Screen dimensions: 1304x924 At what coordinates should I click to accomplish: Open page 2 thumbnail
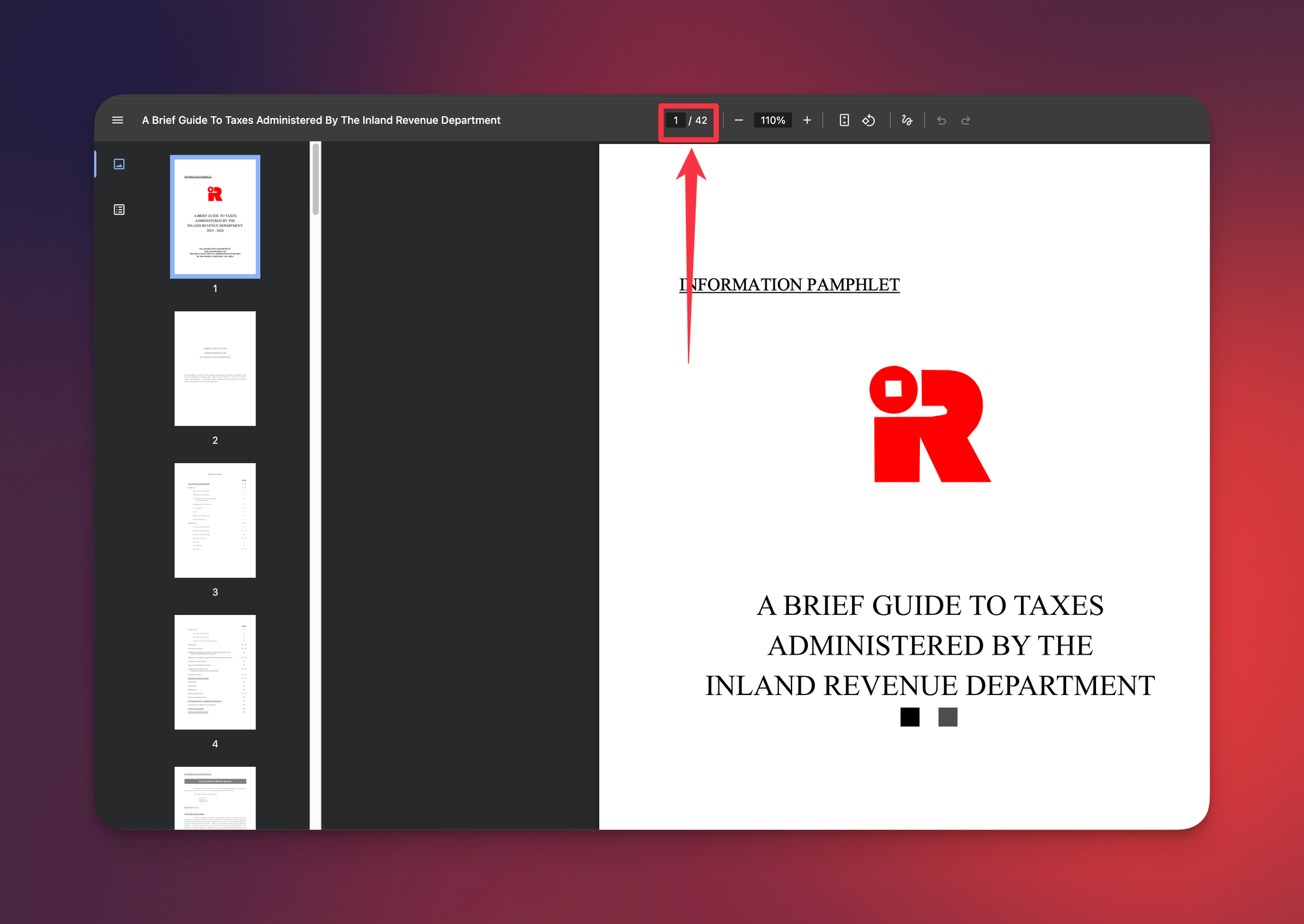click(x=215, y=368)
